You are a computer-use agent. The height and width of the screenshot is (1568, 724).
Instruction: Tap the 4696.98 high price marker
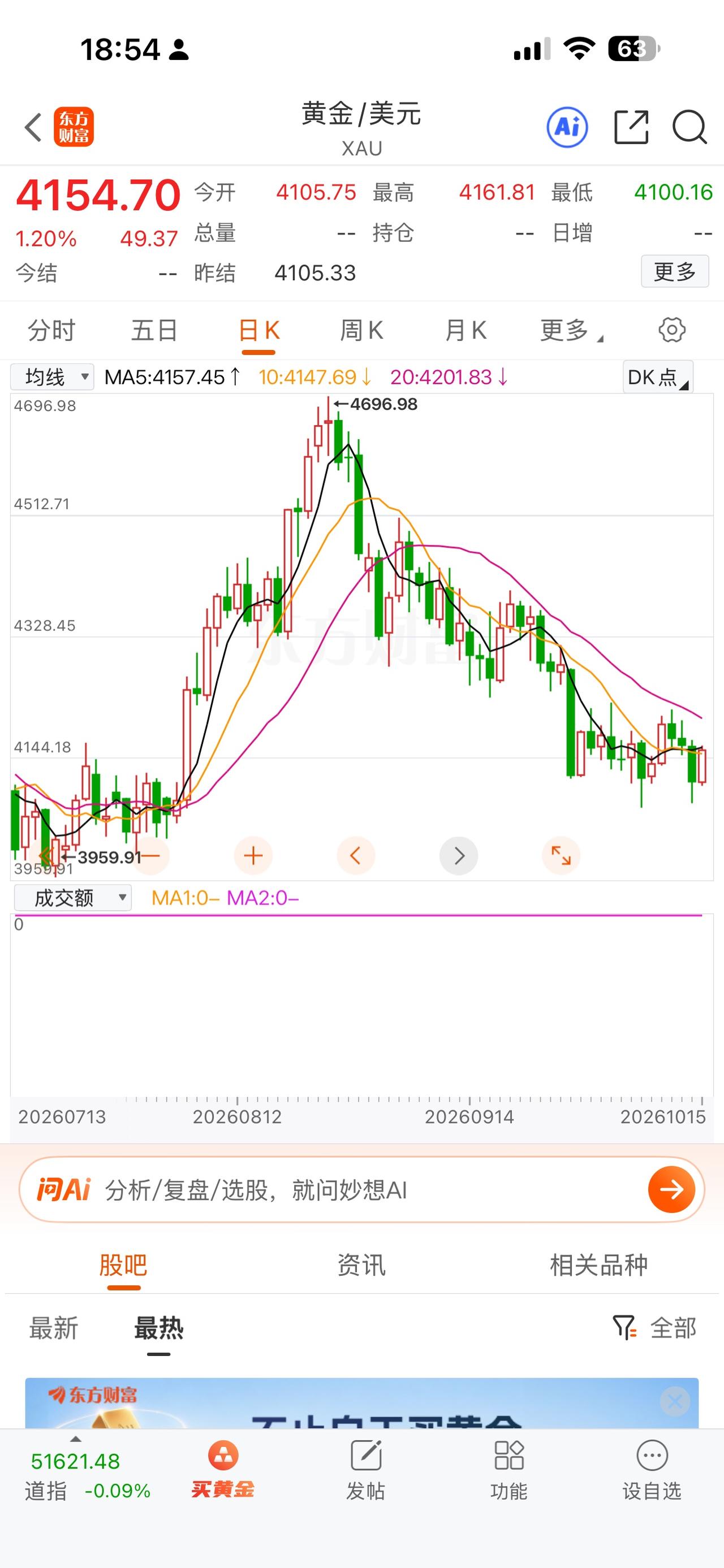pyautogui.click(x=376, y=404)
